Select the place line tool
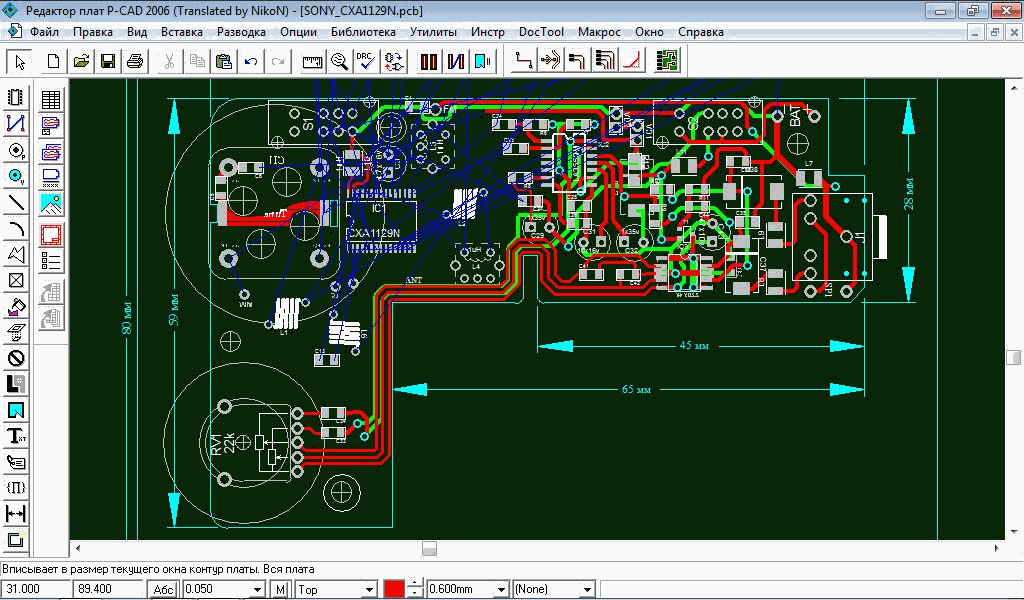The image size is (1024, 600). [x=16, y=202]
